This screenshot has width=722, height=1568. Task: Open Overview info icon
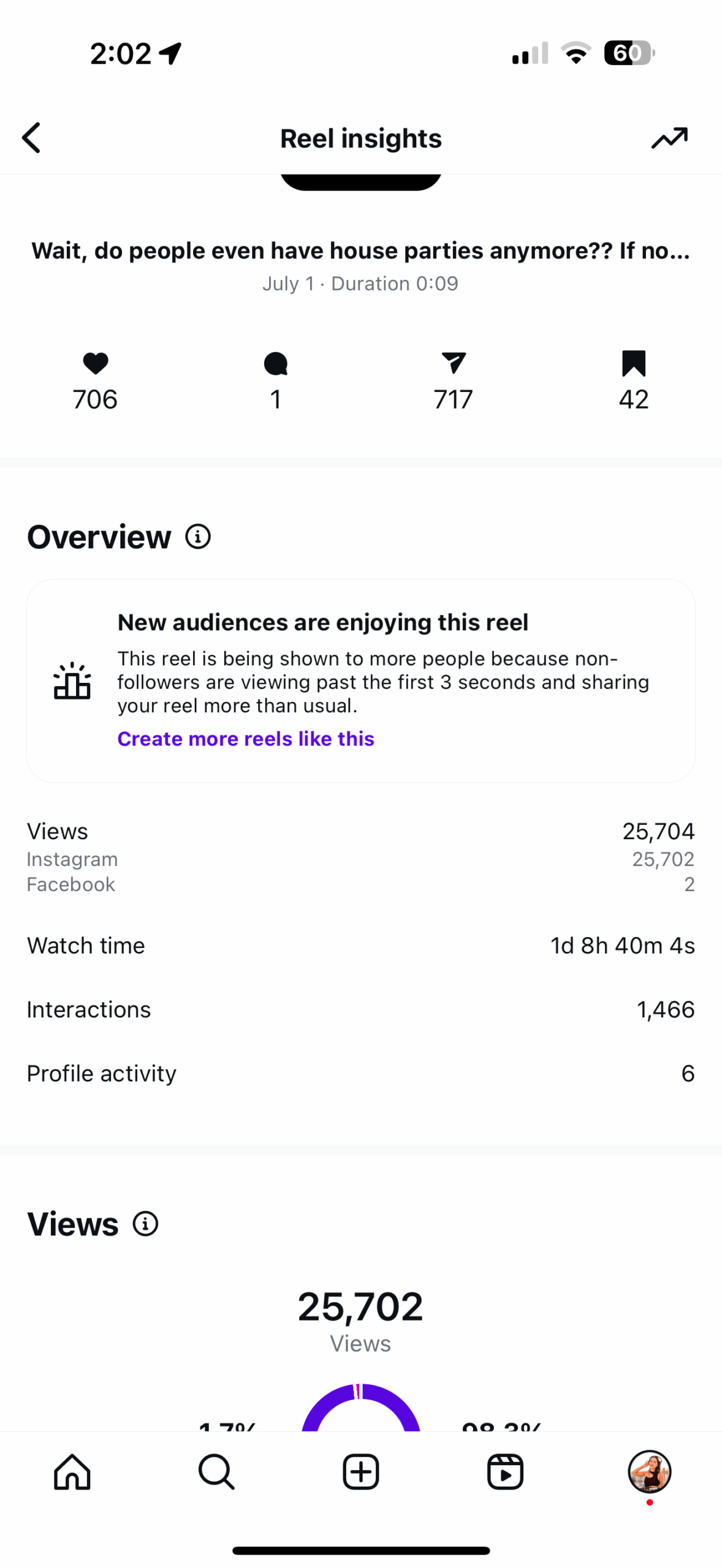[x=198, y=537]
